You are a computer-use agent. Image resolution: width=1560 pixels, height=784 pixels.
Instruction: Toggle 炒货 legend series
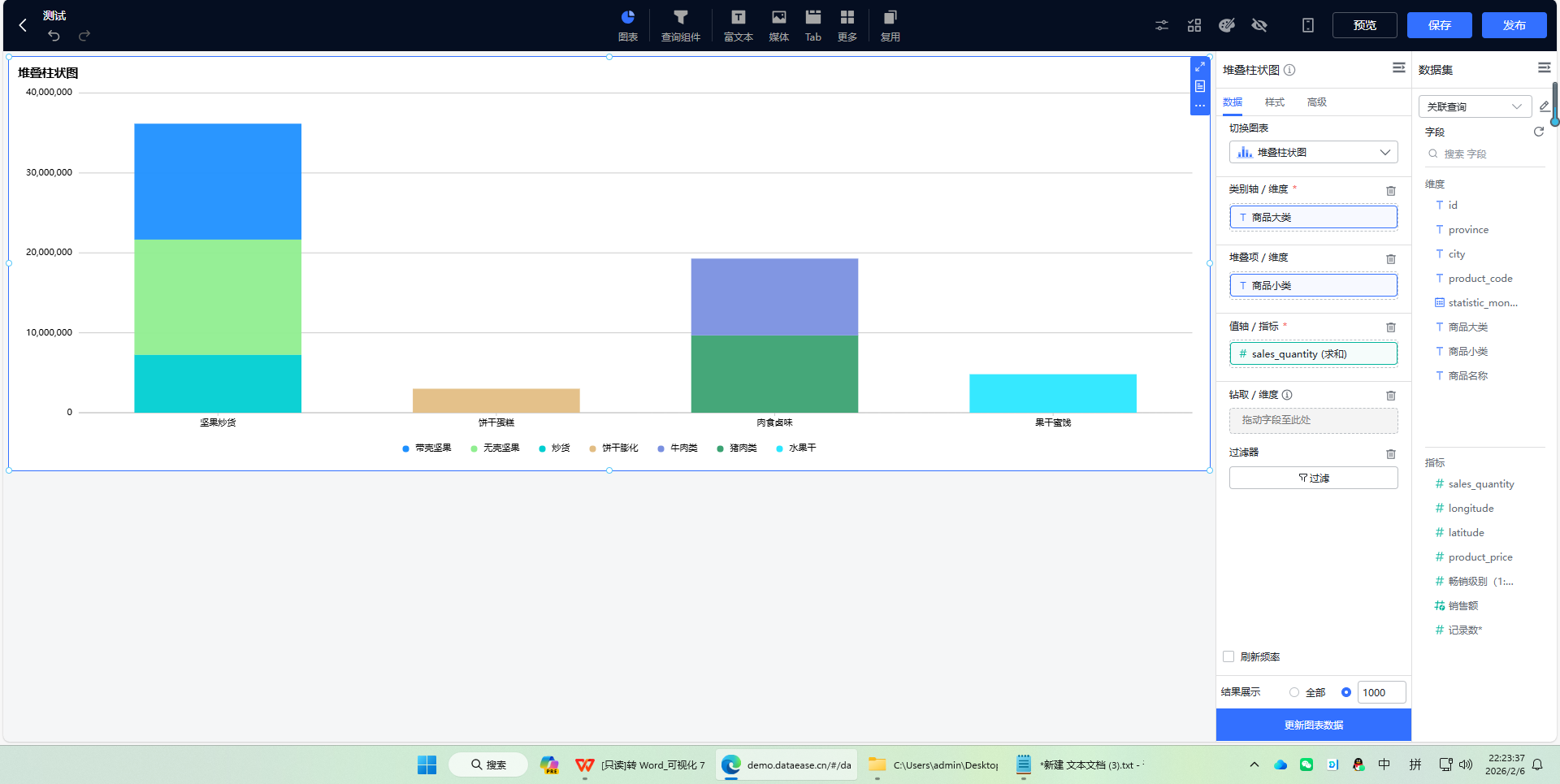tap(554, 448)
